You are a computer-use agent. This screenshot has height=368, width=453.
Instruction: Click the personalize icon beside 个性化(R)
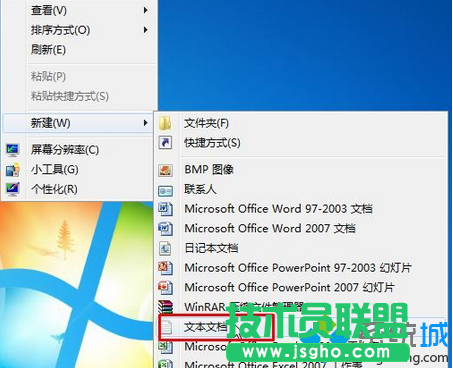pyautogui.click(x=13, y=189)
